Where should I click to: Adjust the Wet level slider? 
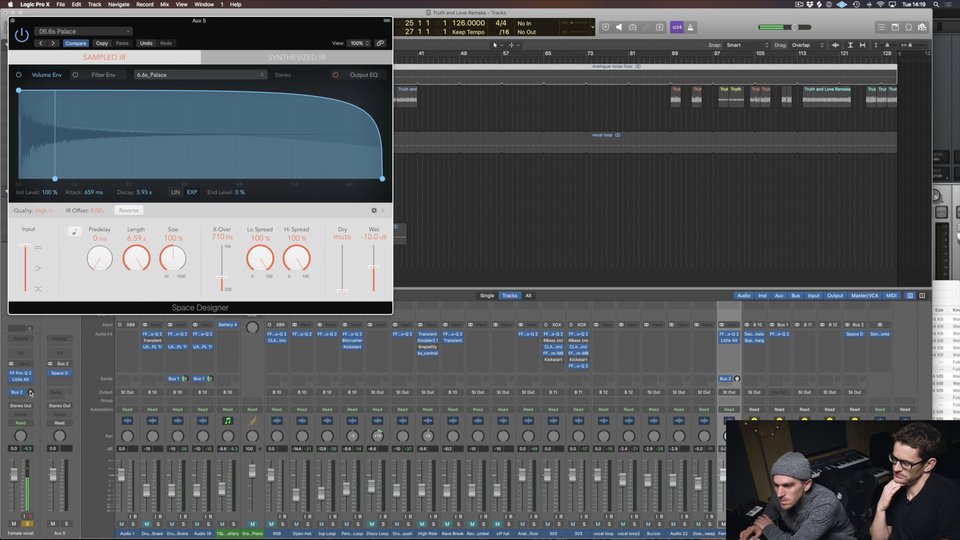[x=373, y=268]
